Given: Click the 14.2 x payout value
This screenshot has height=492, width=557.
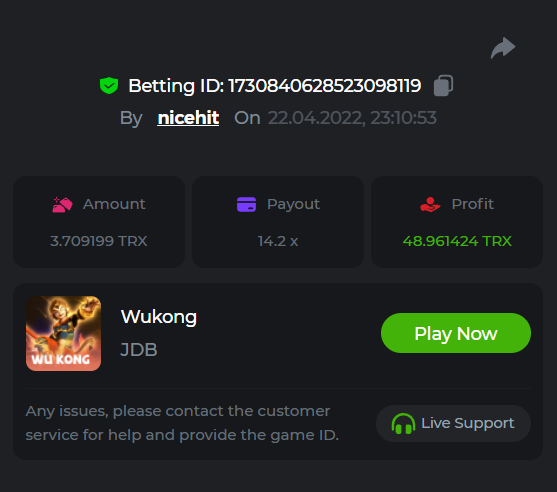Looking at the screenshot, I should click(278, 241).
